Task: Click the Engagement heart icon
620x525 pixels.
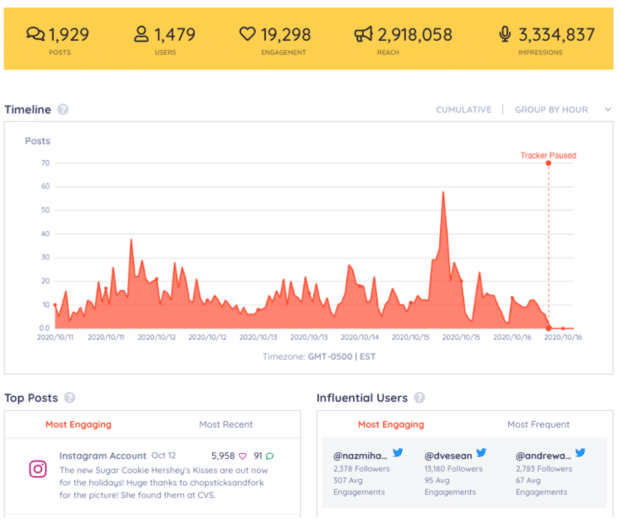Action: tap(247, 35)
